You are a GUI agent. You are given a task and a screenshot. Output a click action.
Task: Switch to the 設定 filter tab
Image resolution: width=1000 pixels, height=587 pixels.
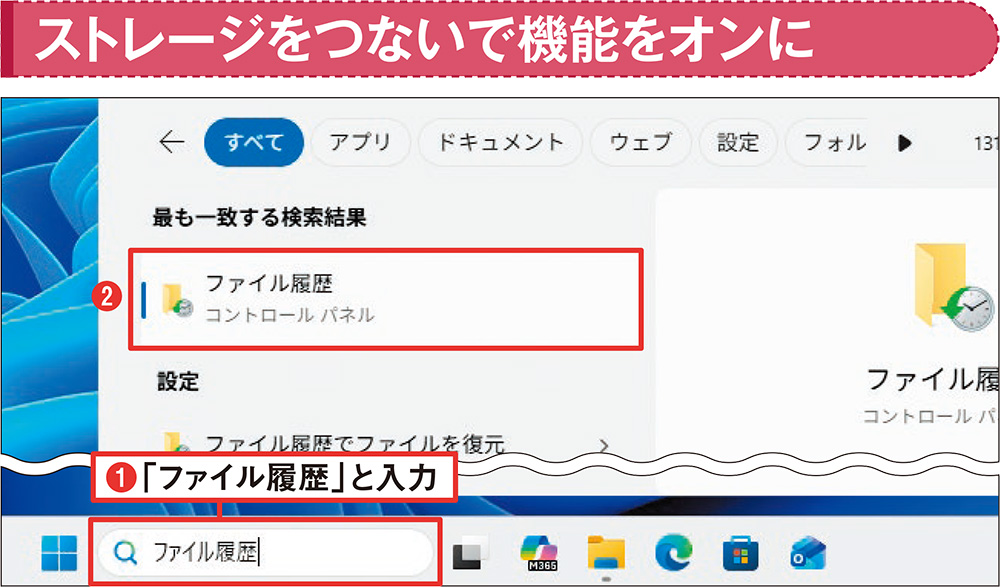[x=738, y=142]
